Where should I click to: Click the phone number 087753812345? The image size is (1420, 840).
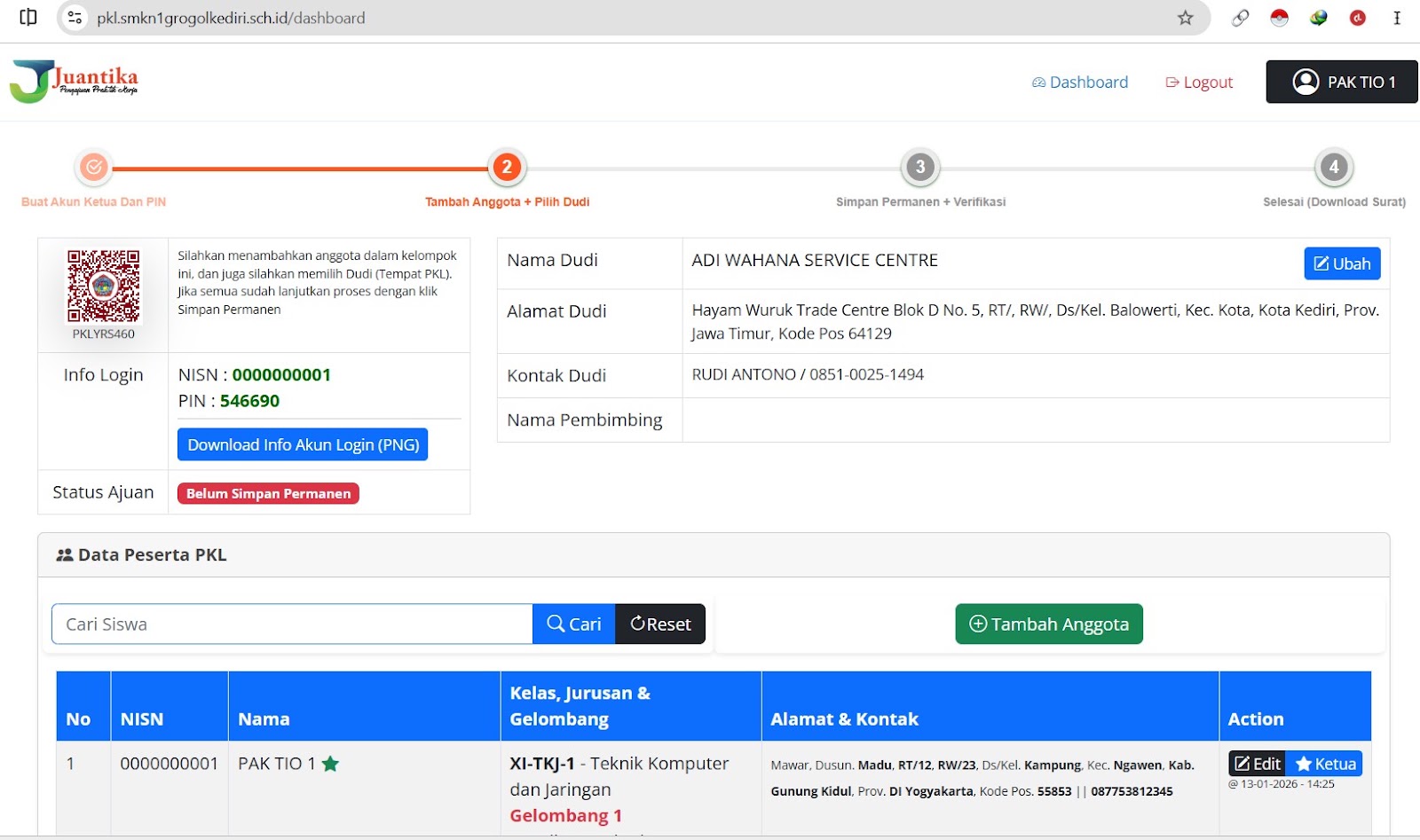pyautogui.click(x=1132, y=791)
